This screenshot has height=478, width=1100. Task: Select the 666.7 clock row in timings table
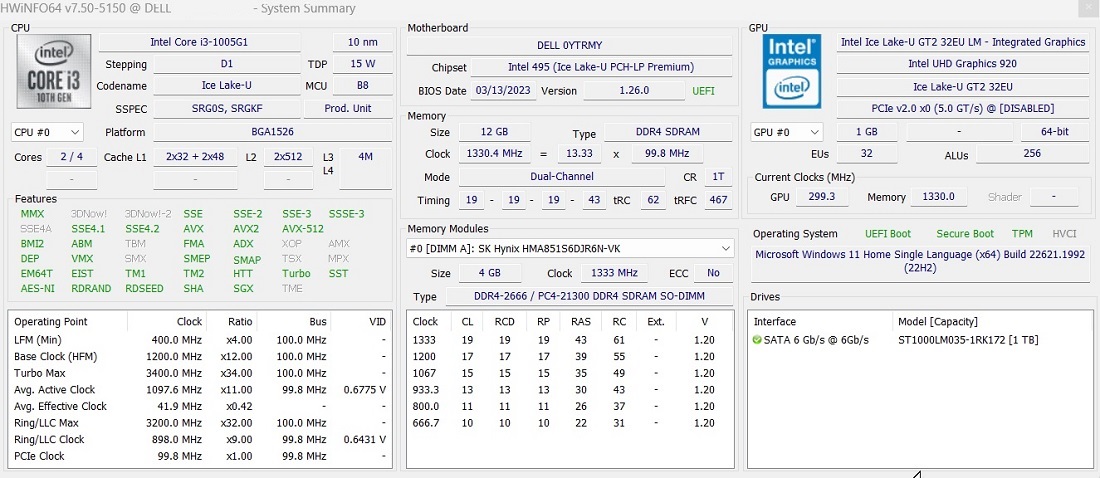pyautogui.click(x=570, y=423)
